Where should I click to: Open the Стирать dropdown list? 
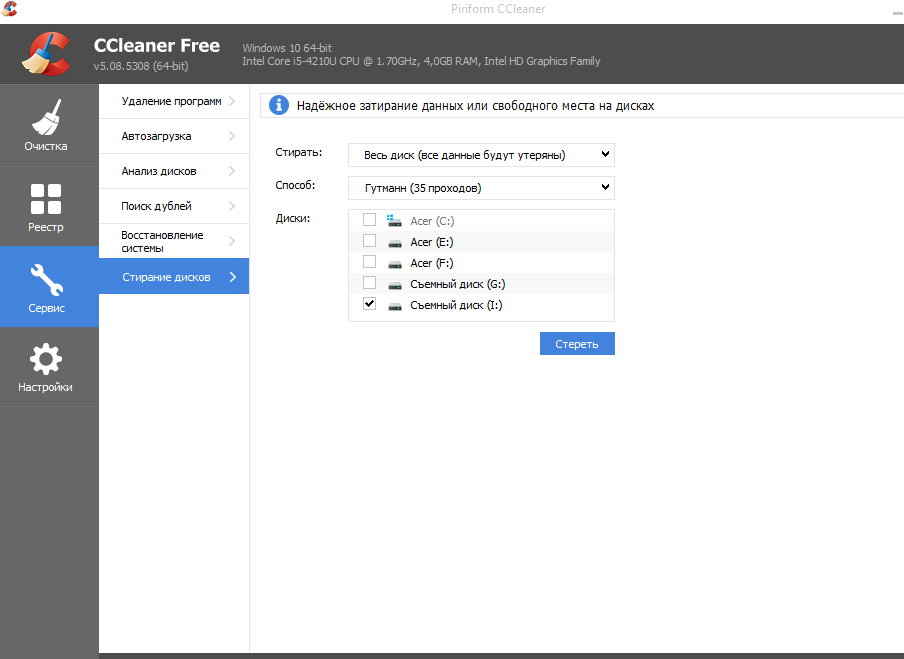[481, 155]
